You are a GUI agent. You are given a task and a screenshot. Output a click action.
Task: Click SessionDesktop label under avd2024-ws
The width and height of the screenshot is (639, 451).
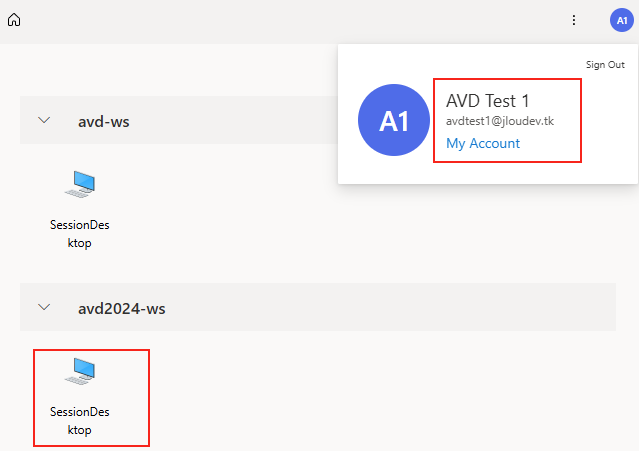tap(79, 421)
